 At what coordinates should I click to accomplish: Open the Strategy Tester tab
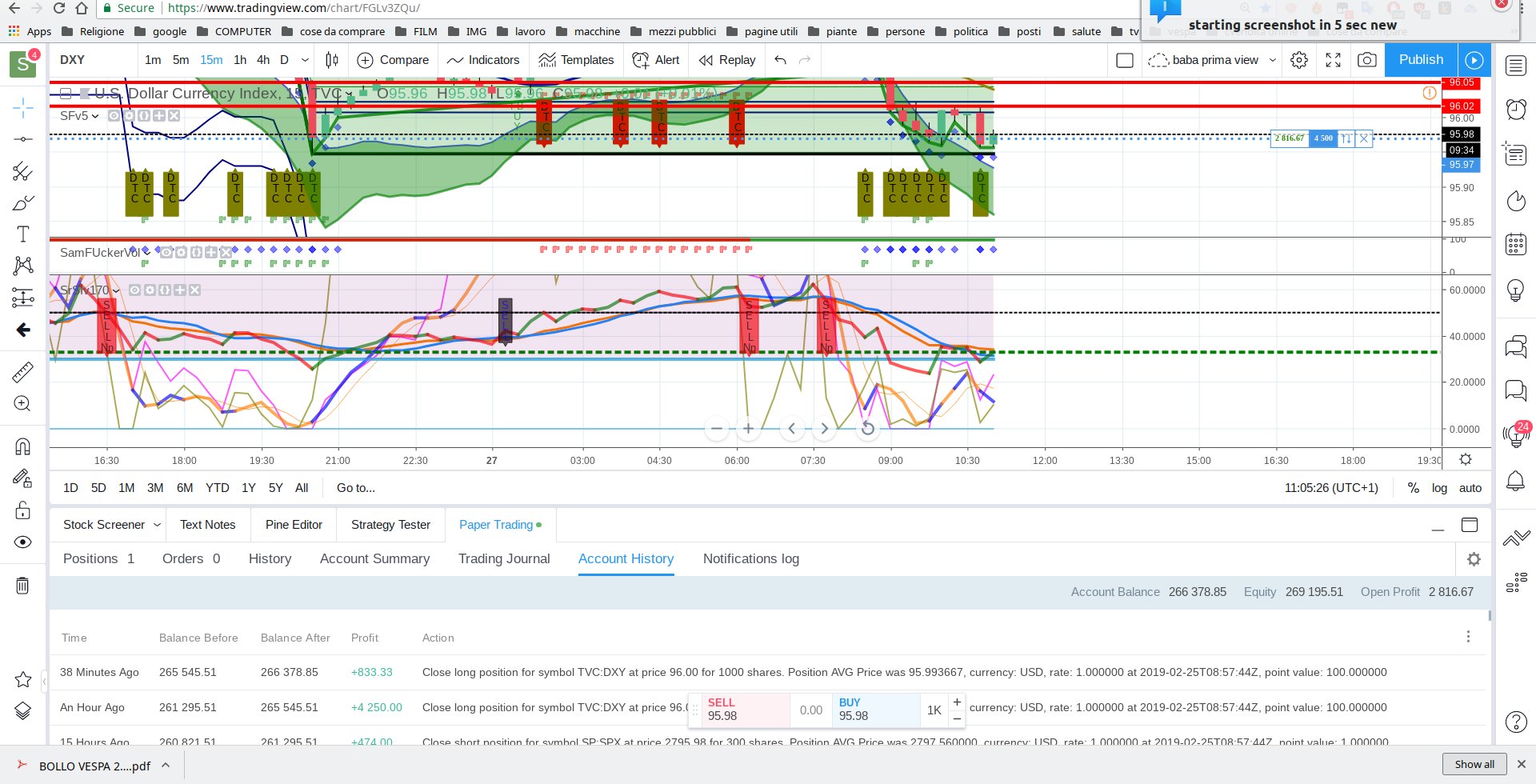point(390,525)
